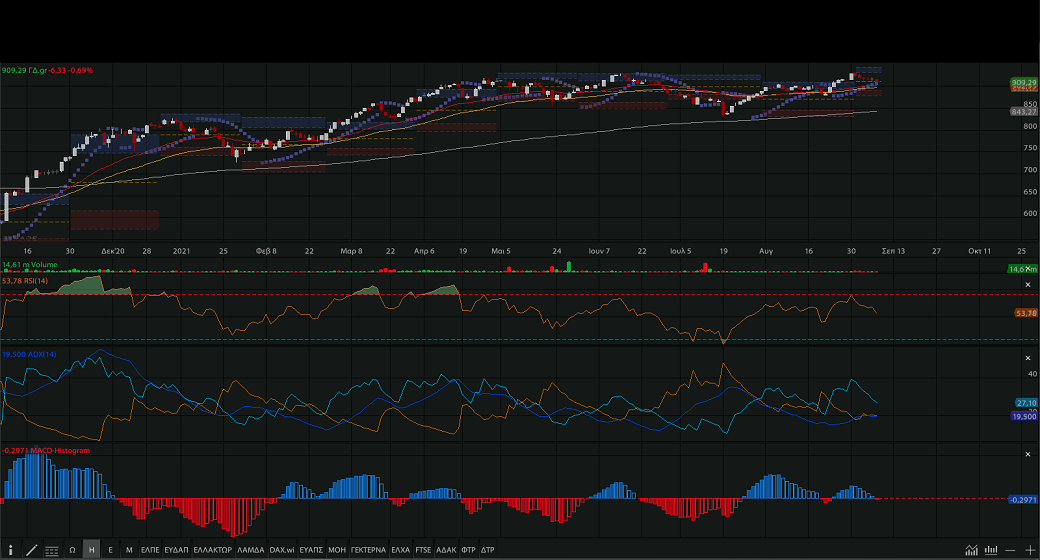This screenshot has width=1040, height=560.
Task: Close the ADX(14) indicator panel
Action: pyautogui.click(x=1028, y=357)
